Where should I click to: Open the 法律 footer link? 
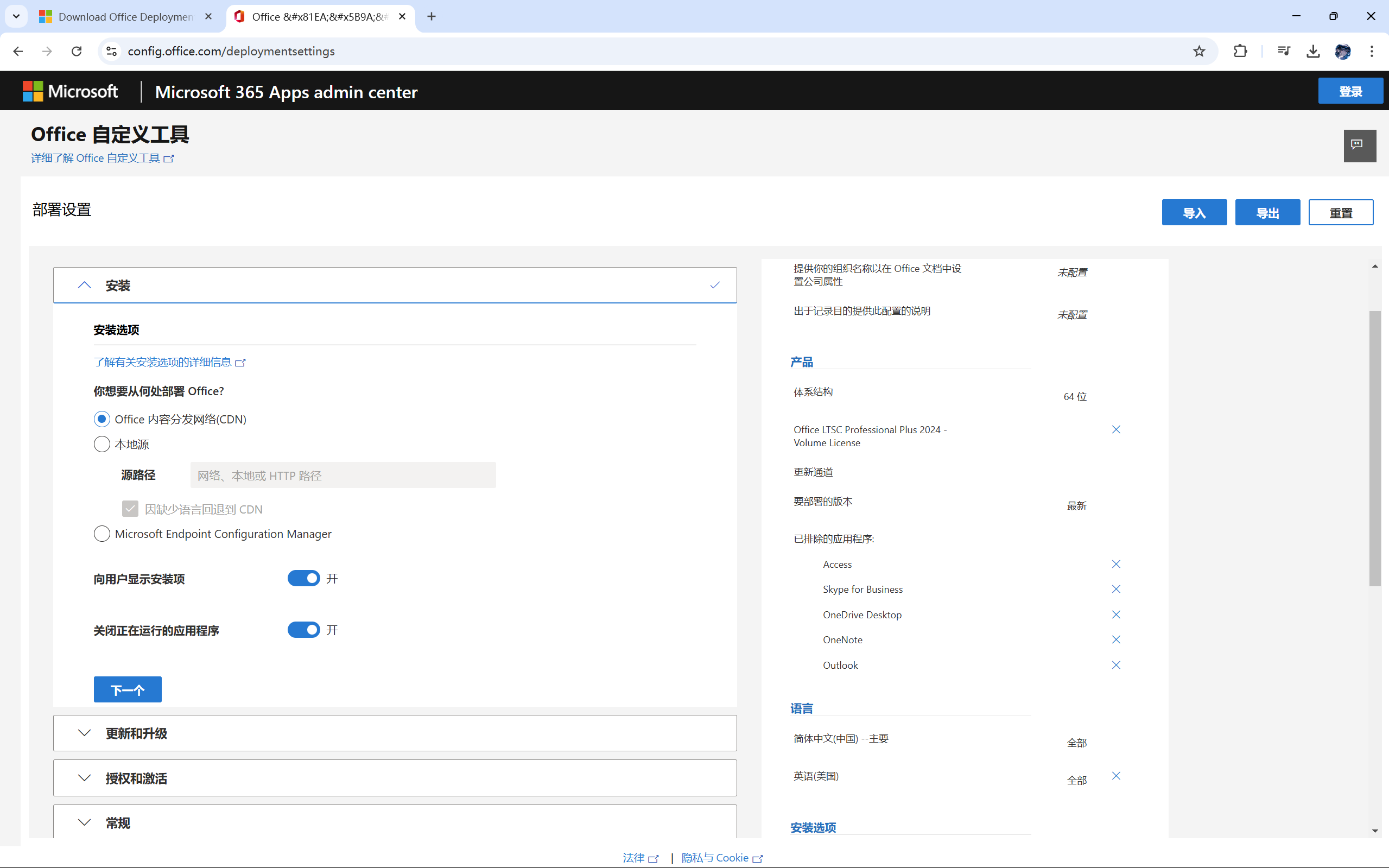(640, 858)
